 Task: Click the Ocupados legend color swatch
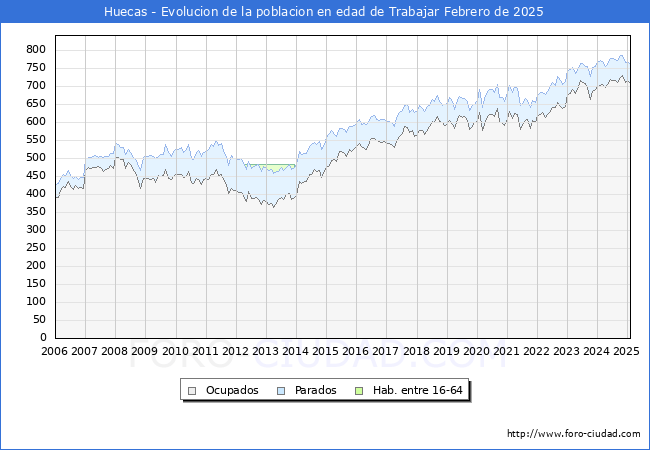(x=192, y=391)
